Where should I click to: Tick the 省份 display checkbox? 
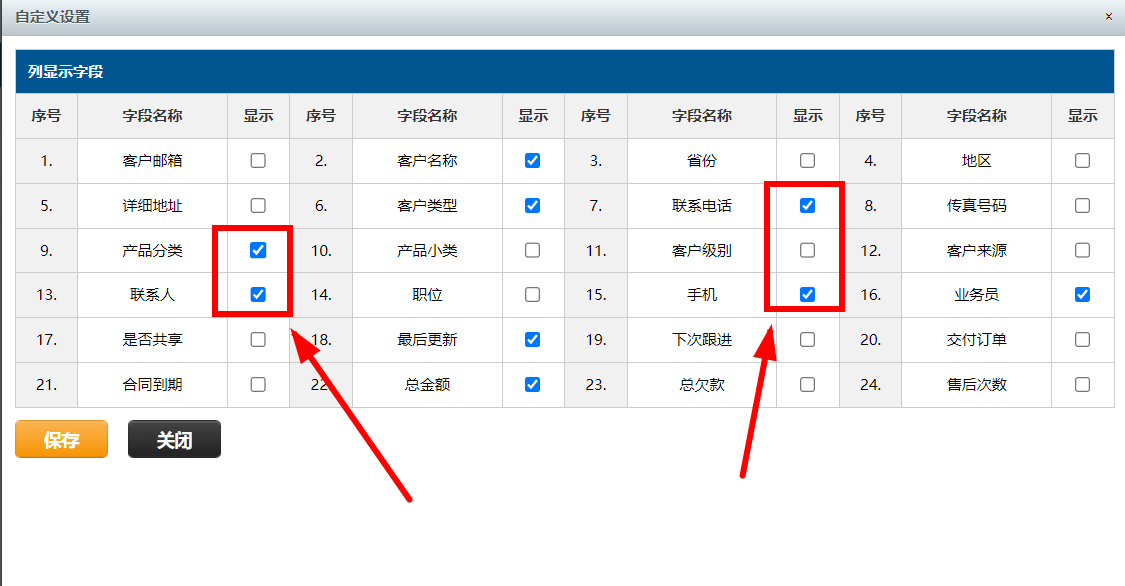[807, 161]
